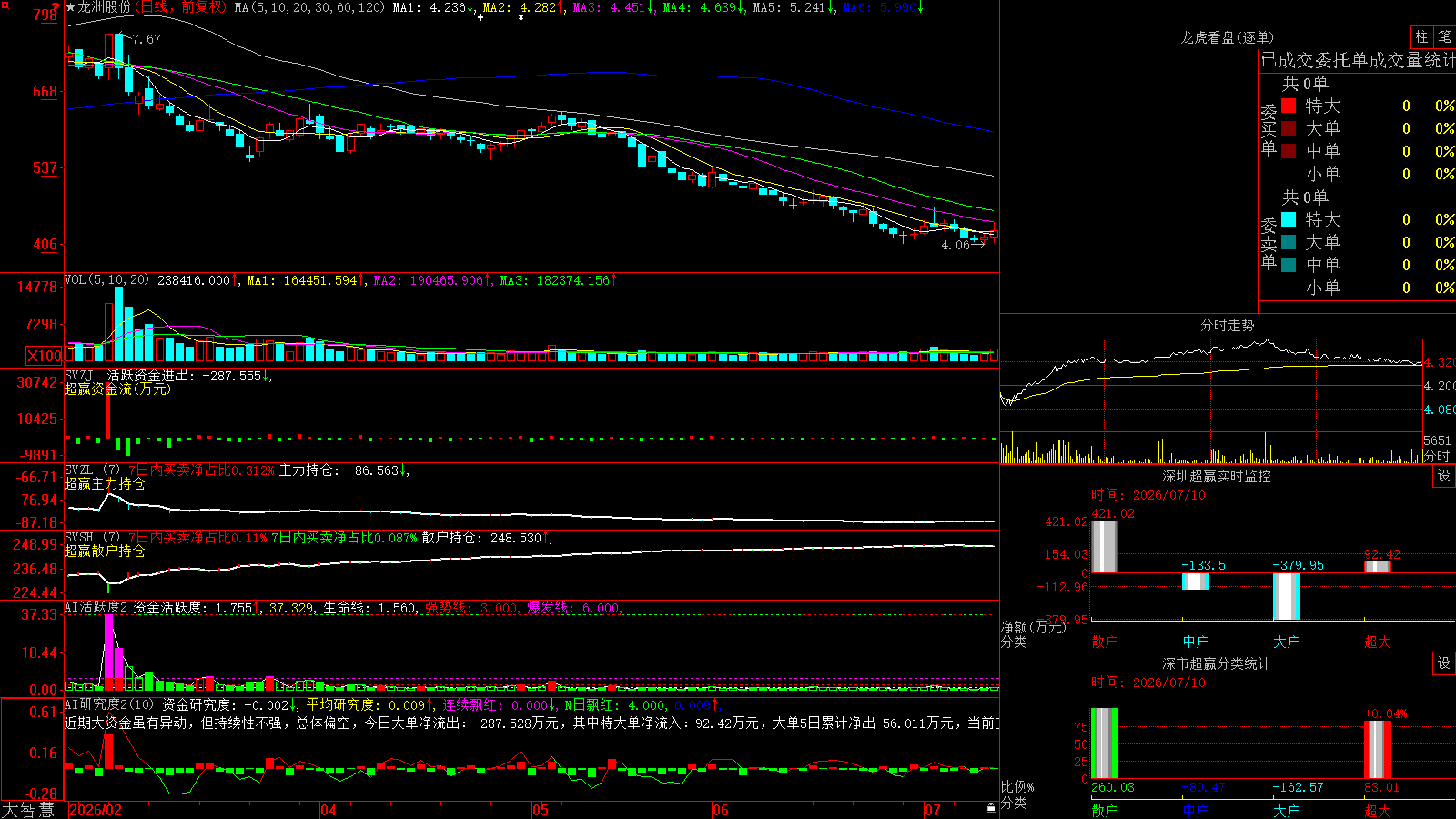The height and width of the screenshot is (819, 1456).
Task: Click the X100 volume scale marker
Action: (x=44, y=356)
